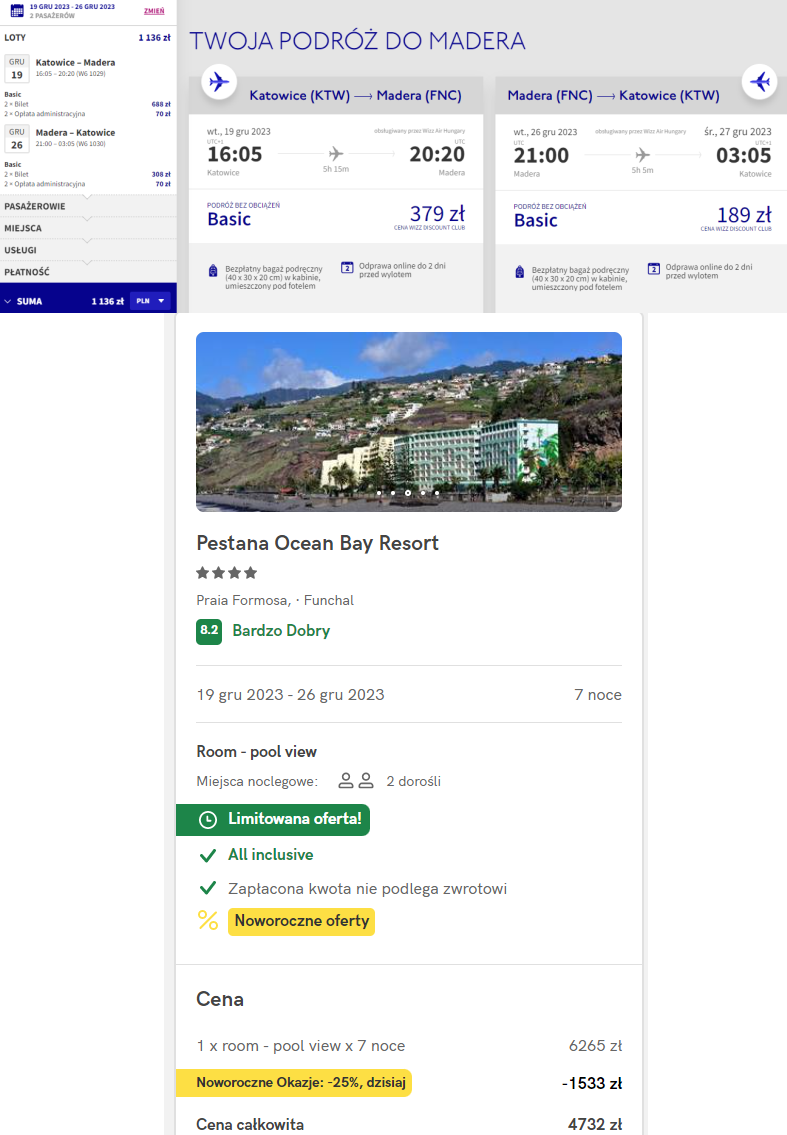This screenshot has width=787, height=1135.
Task: Click the 8.2 rating score badge
Action: [209, 631]
